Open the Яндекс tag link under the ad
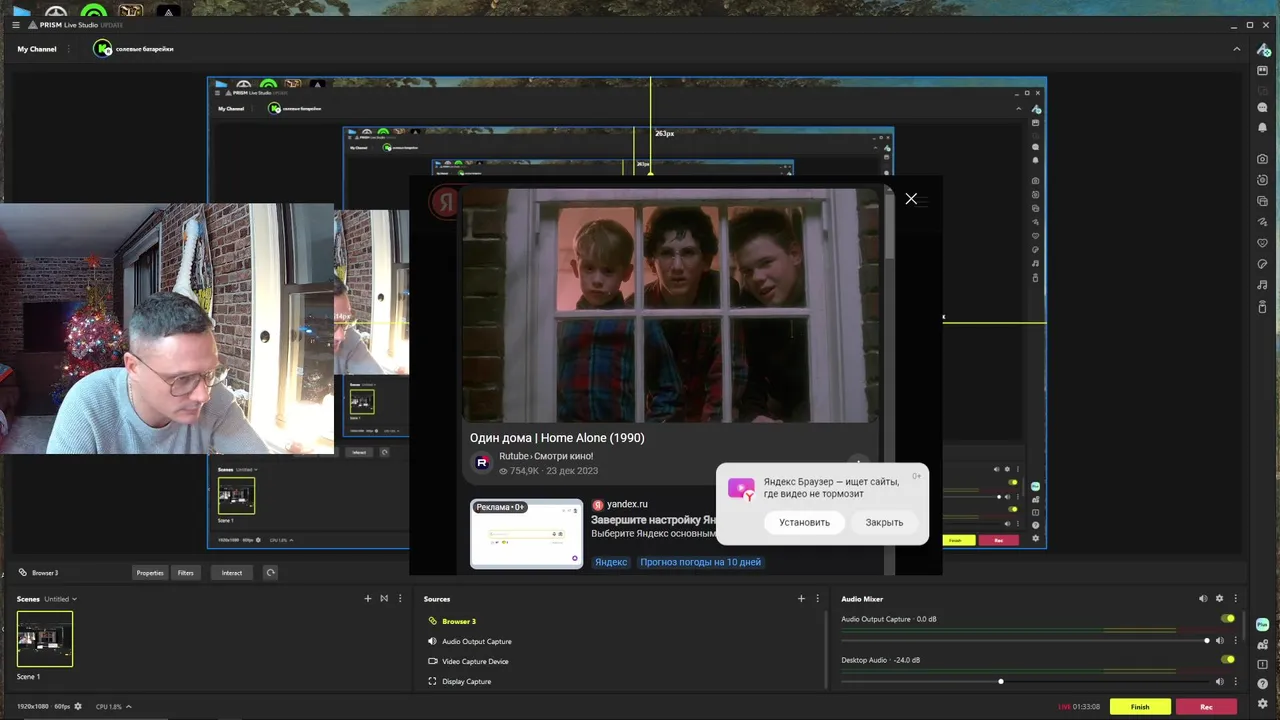 (x=611, y=562)
